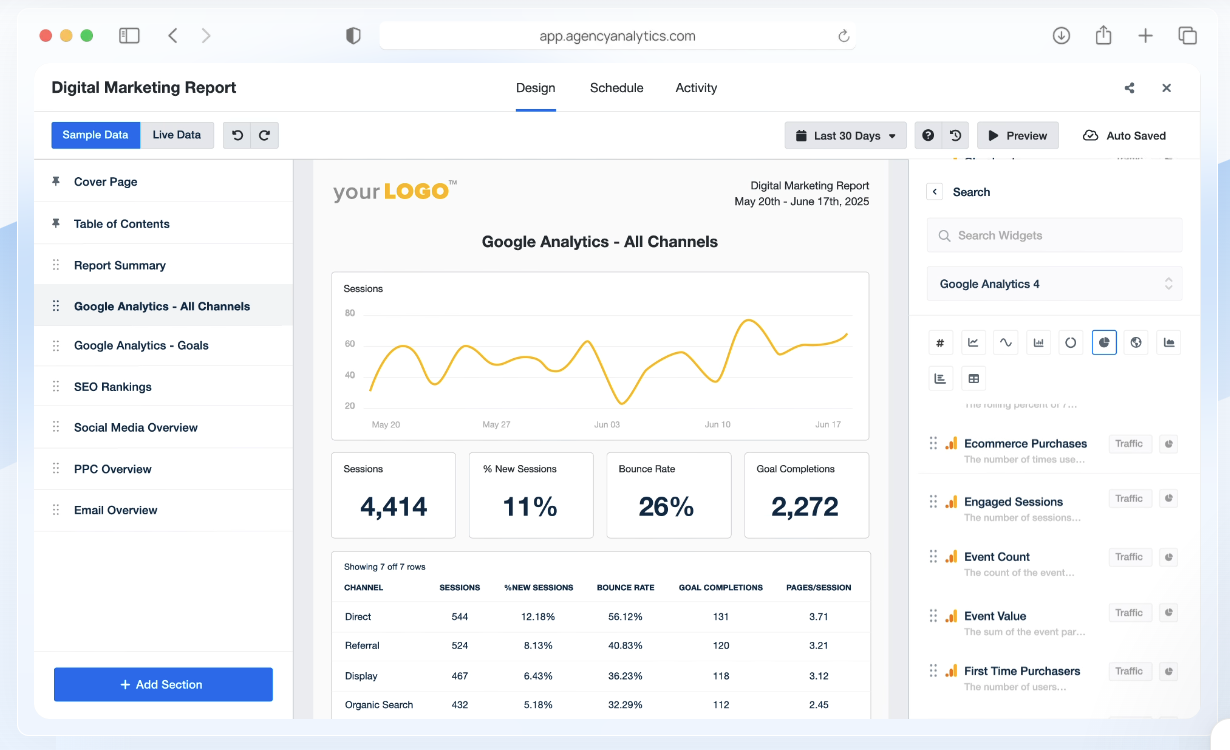Click the Add Section button
The height and width of the screenshot is (750, 1230).
pyautogui.click(x=163, y=684)
